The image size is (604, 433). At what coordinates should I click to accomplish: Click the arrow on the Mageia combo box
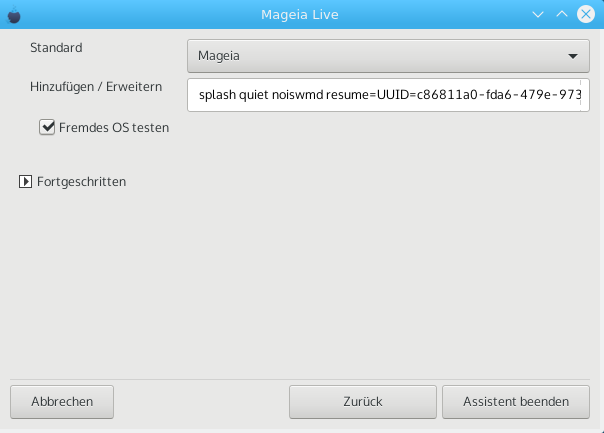coord(573,56)
